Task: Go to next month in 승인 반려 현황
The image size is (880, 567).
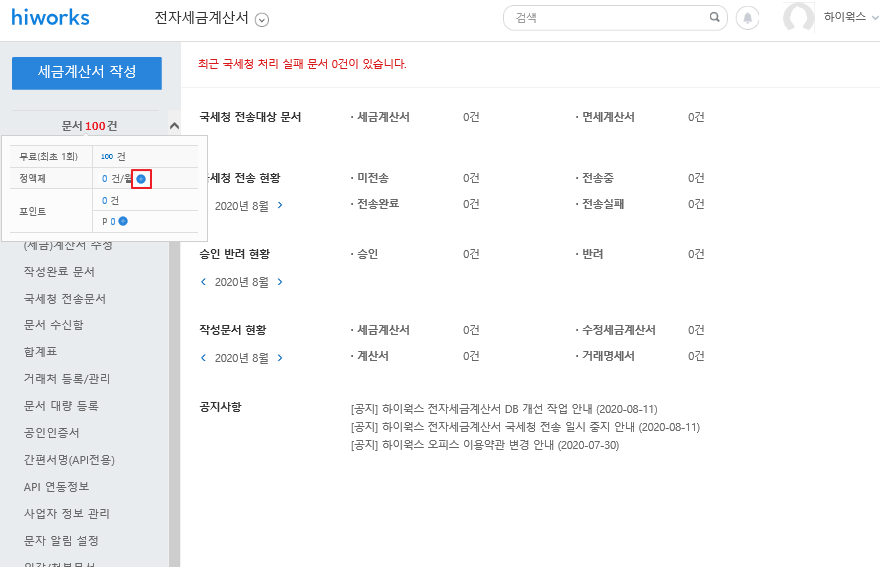Action: [x=280, y=282]
